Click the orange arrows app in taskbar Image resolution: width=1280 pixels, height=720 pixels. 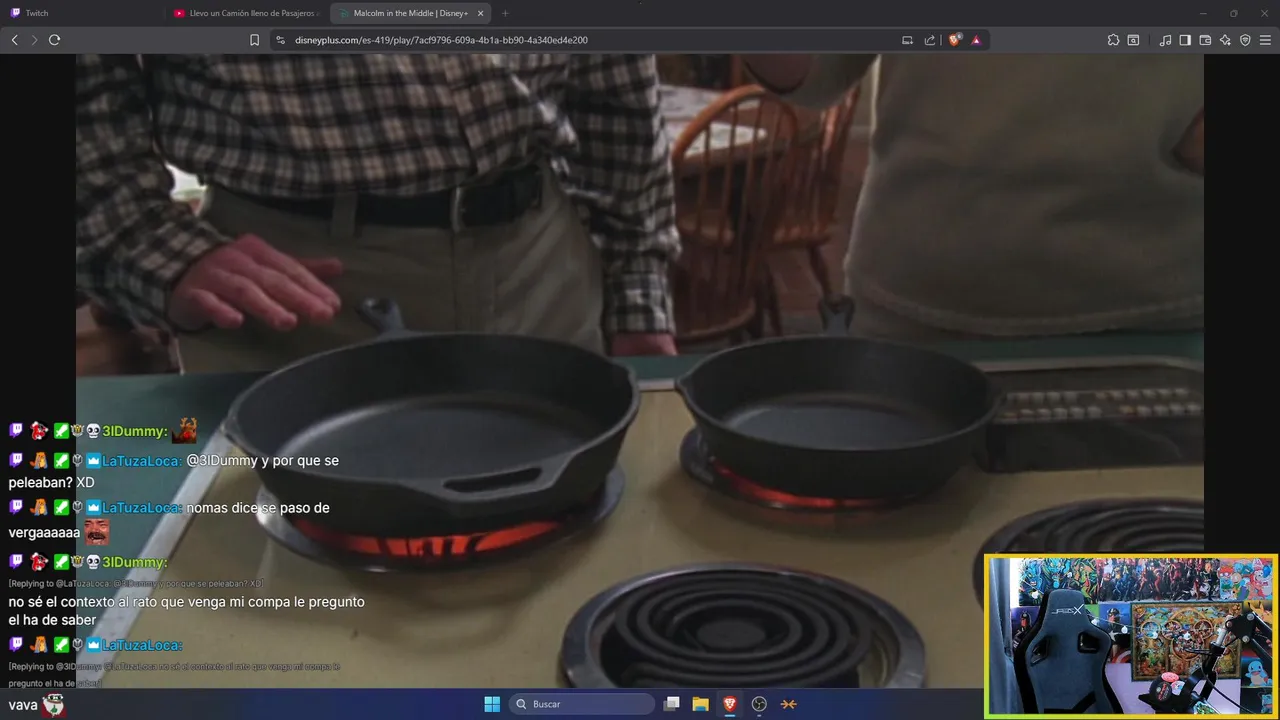(789, 704)
